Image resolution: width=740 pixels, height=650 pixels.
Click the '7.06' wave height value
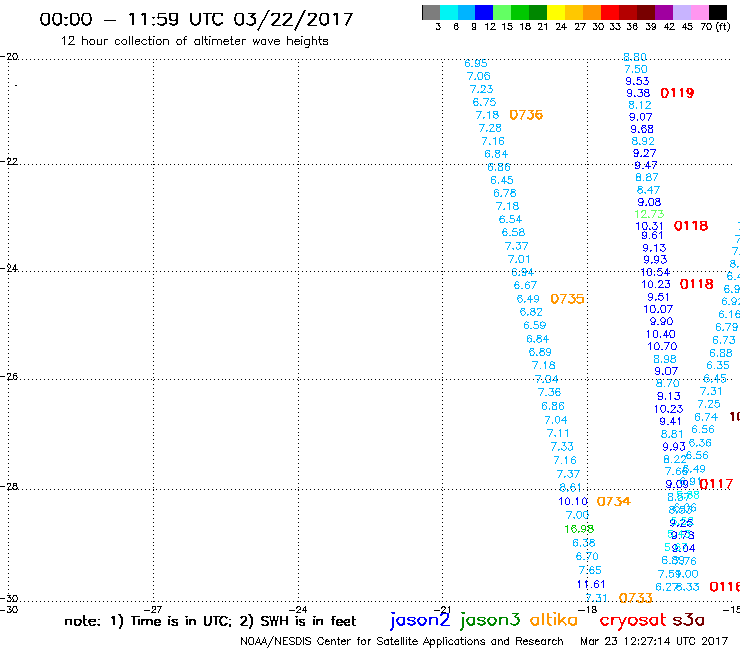click(479, 76)
